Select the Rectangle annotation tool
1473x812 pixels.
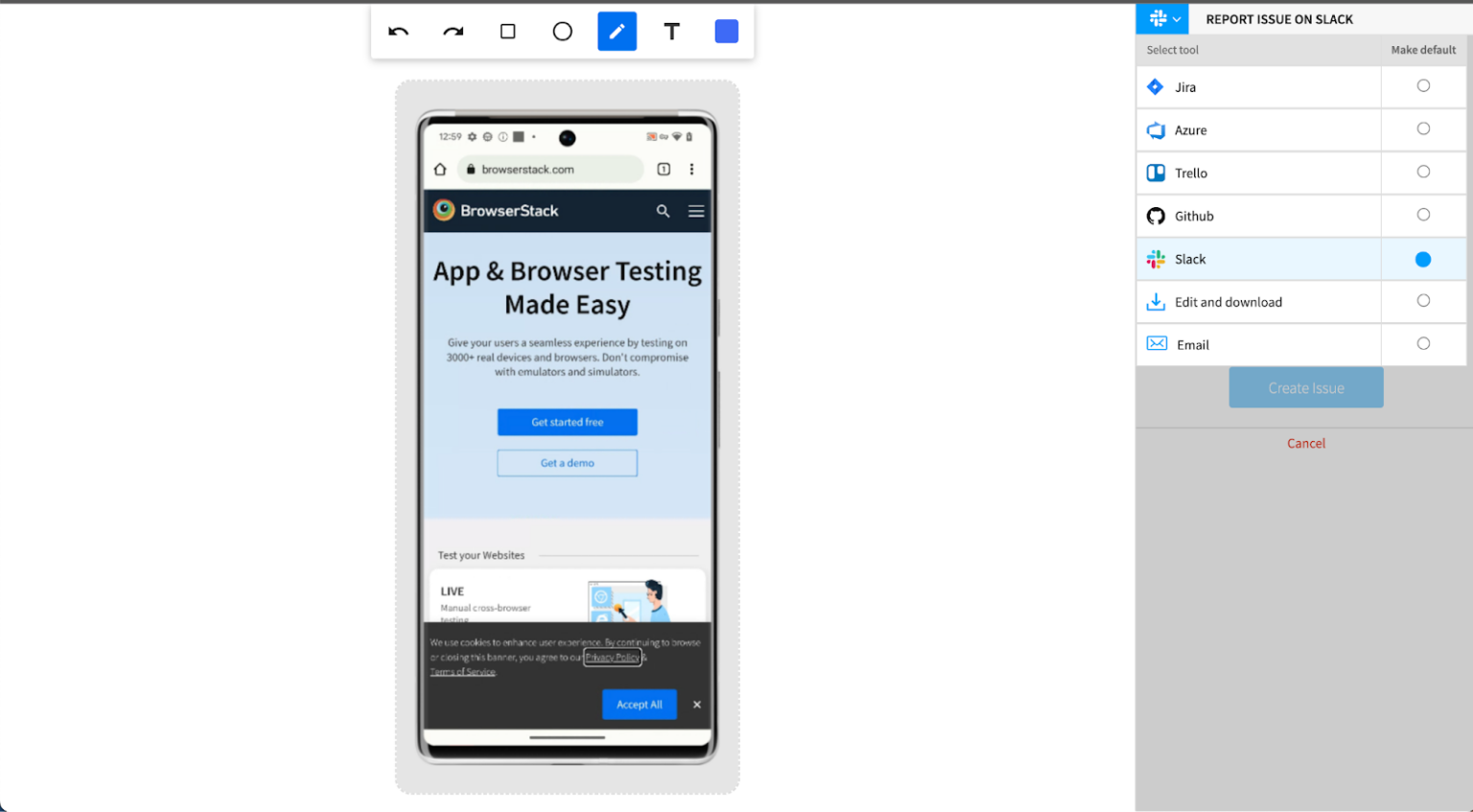coord(507,31)
